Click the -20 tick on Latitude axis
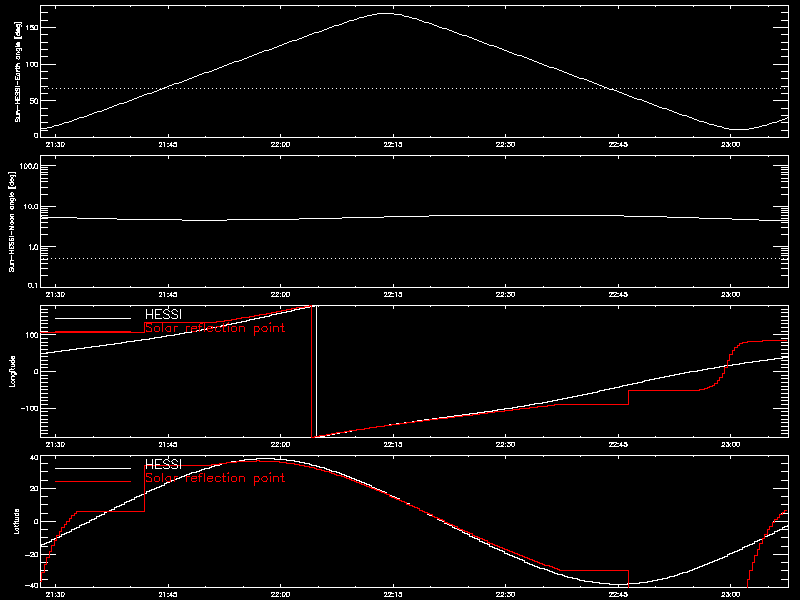The image size is (800, 600). pos(32,555)
